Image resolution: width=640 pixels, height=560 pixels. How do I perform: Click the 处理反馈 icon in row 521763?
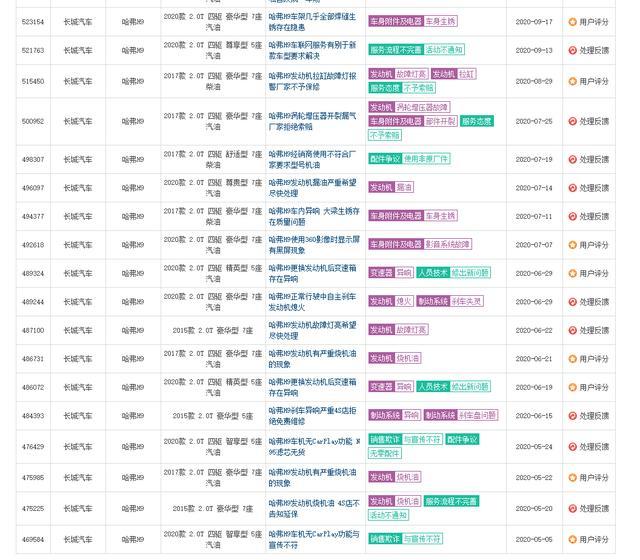point(573,50)
